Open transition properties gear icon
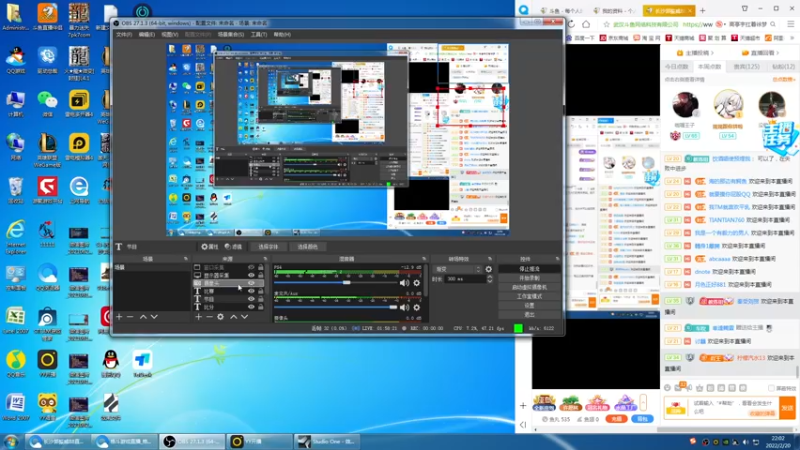The width and height of the screenshot is (800, 450). (x=489, y=269)
